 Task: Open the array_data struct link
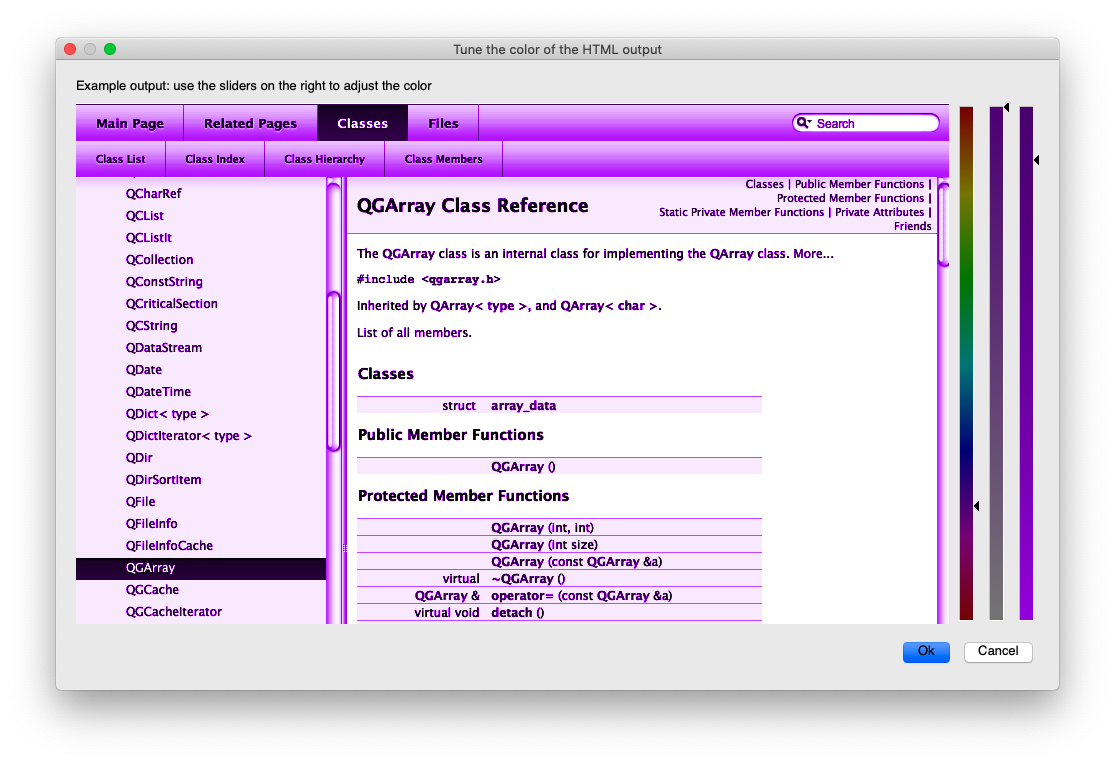click(x=523, y=406)
